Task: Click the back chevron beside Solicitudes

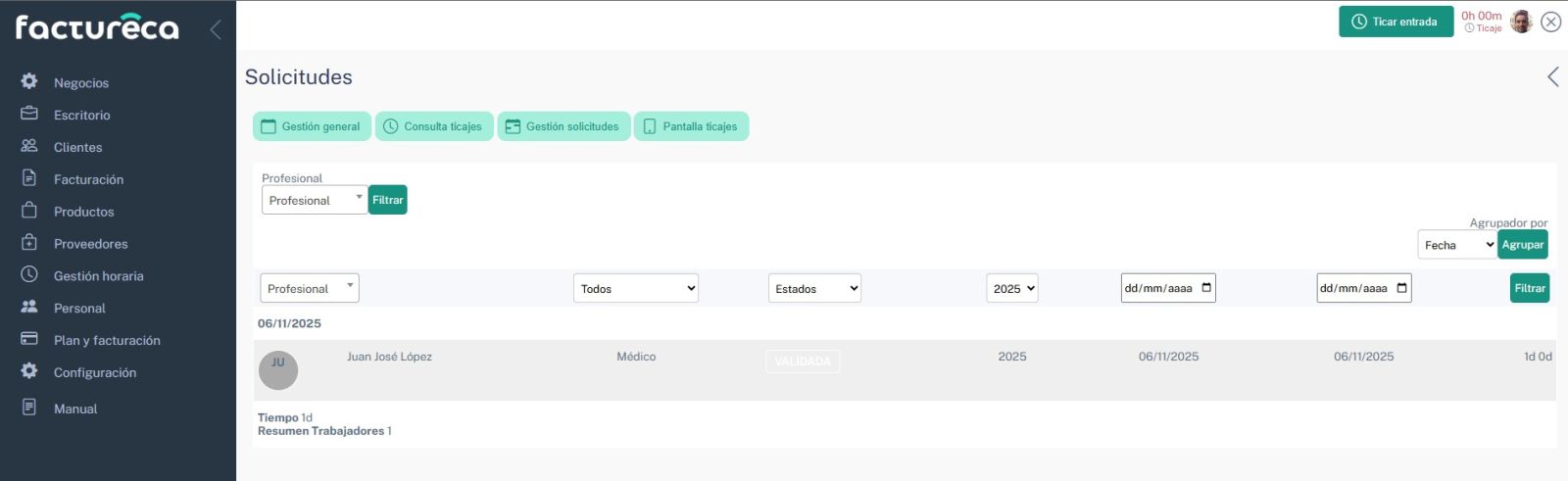Action: [x=1553, y=76]
